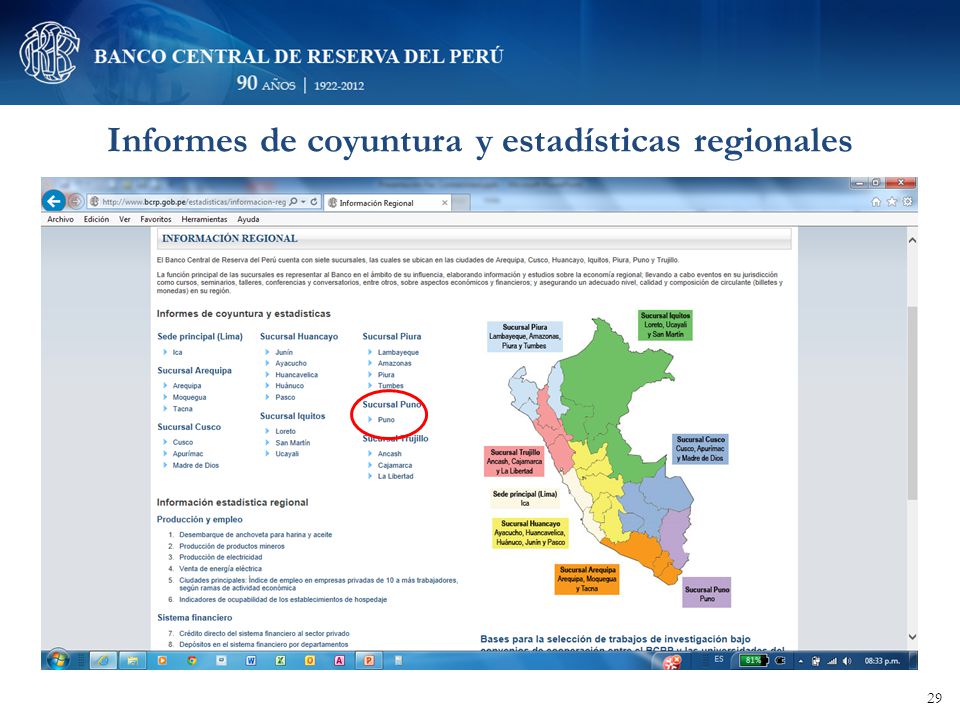Viewport: 960px width, 720px height.
Task: Open the Ucayali report link
Action: pyautogui.click(x=287, y=454)
